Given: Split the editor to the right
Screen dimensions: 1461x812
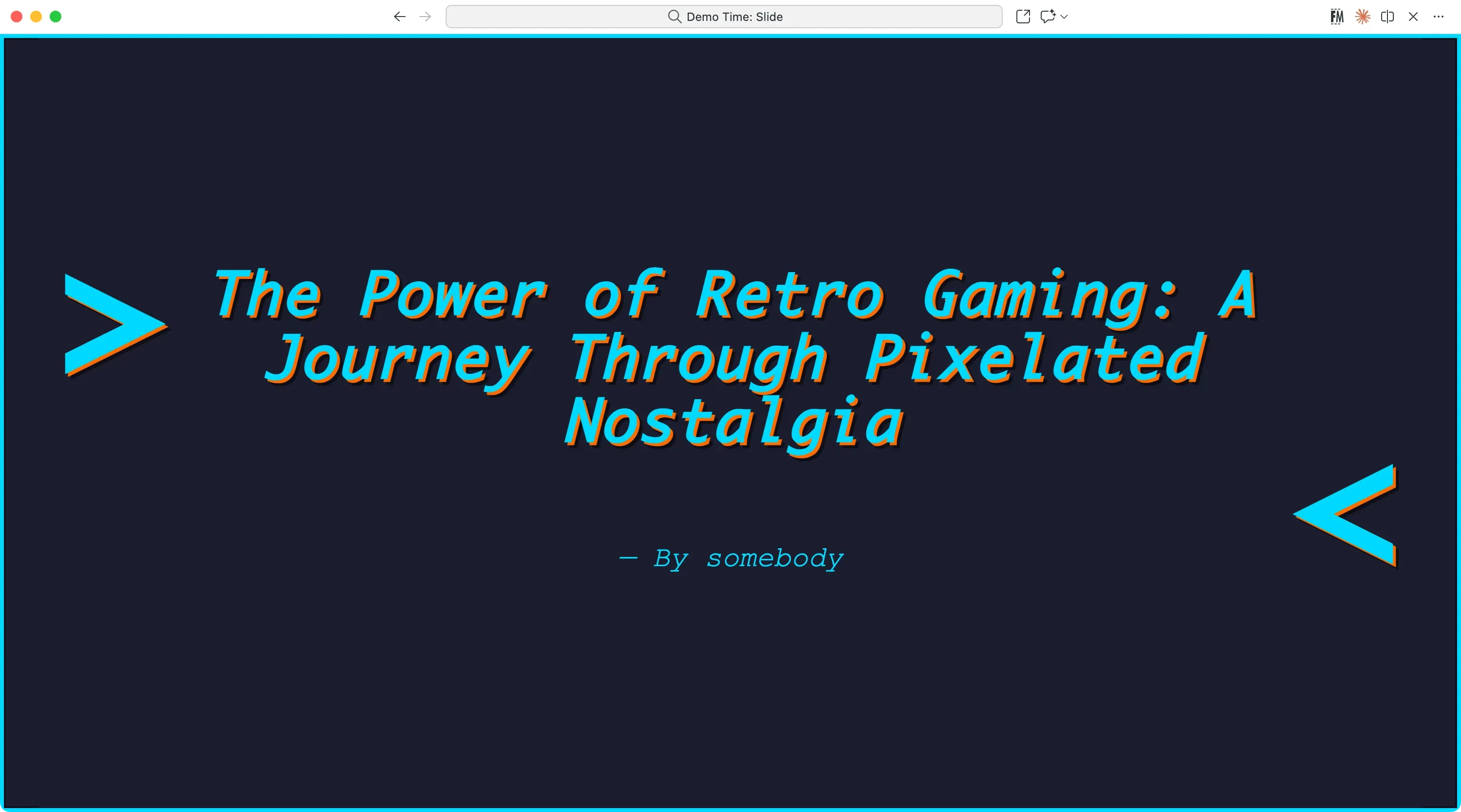Looking at the screenshot, I should tap(1387, 17).
